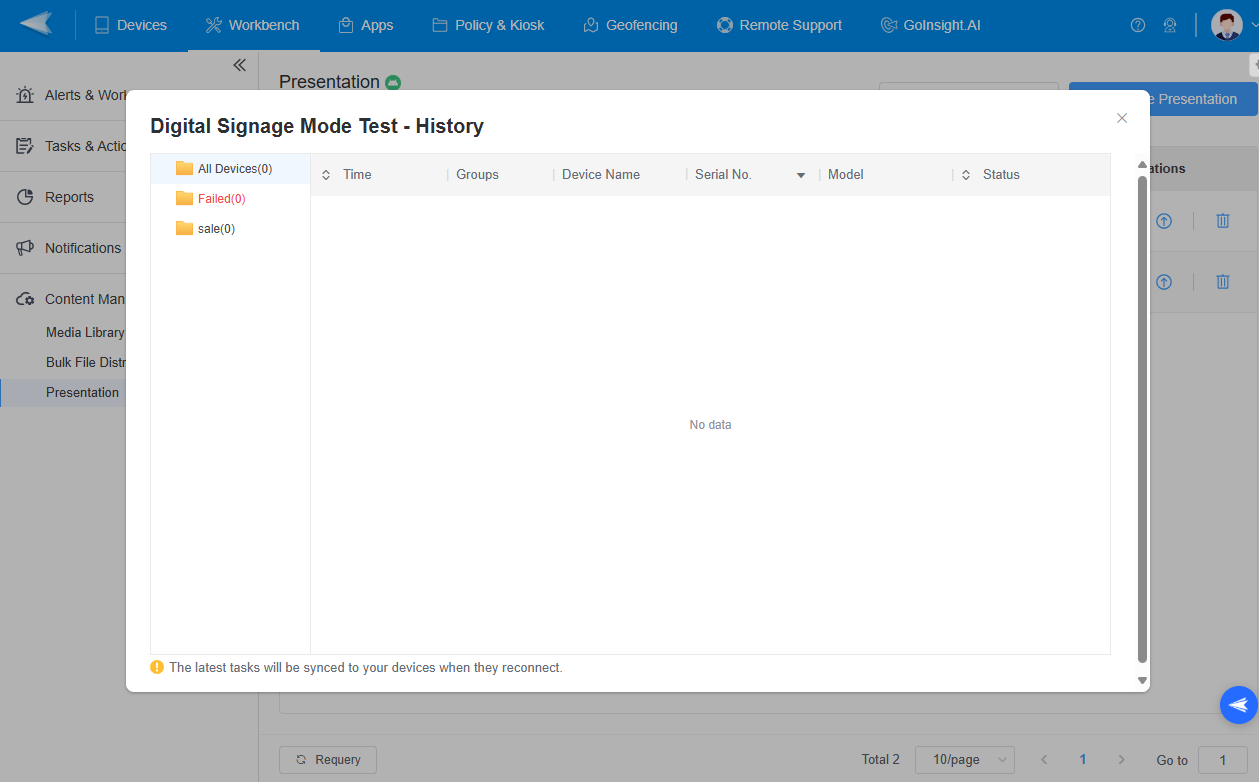
Task: Open the 10/page pagination dropdown
Action: pos(963,760)
